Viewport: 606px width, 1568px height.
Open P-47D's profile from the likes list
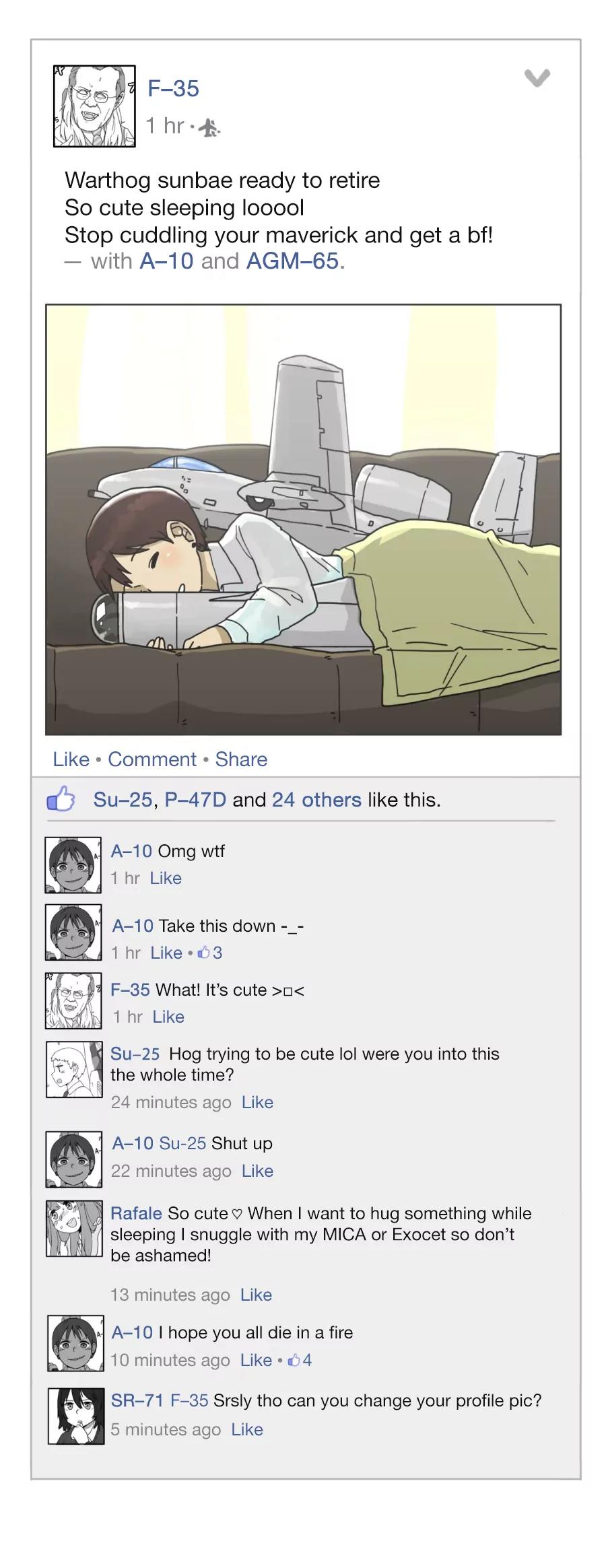tap(195, 800)
